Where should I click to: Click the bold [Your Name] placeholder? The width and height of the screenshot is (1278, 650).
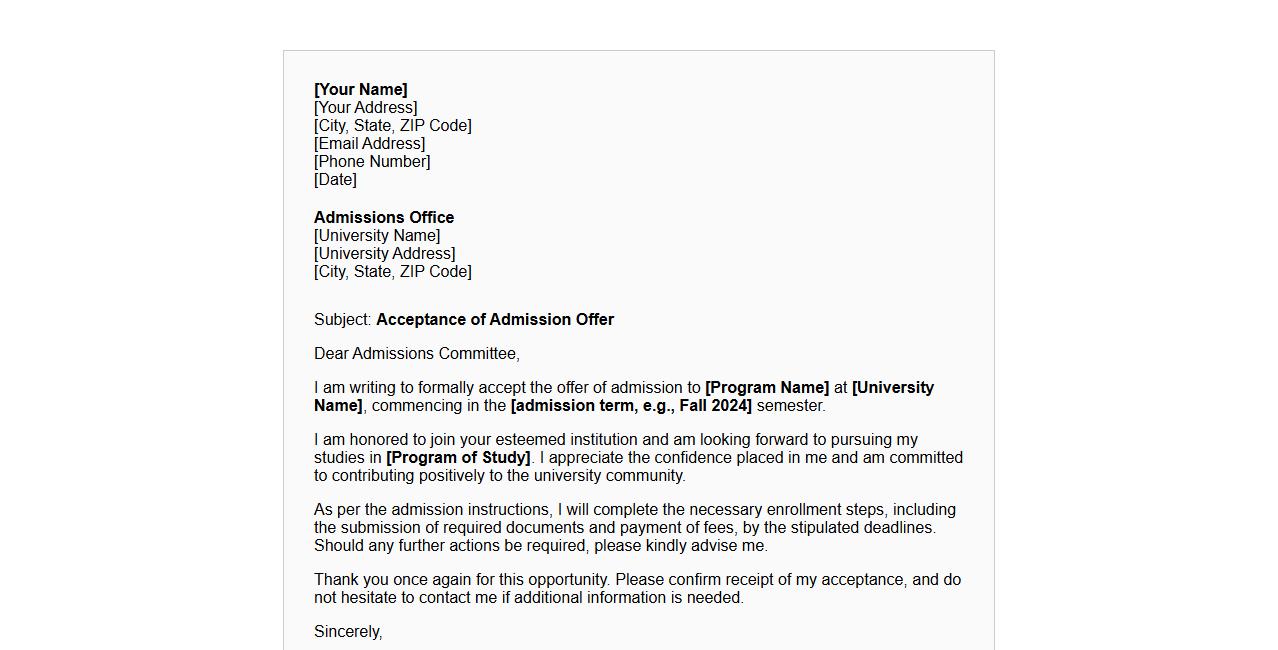pos(360,90)
